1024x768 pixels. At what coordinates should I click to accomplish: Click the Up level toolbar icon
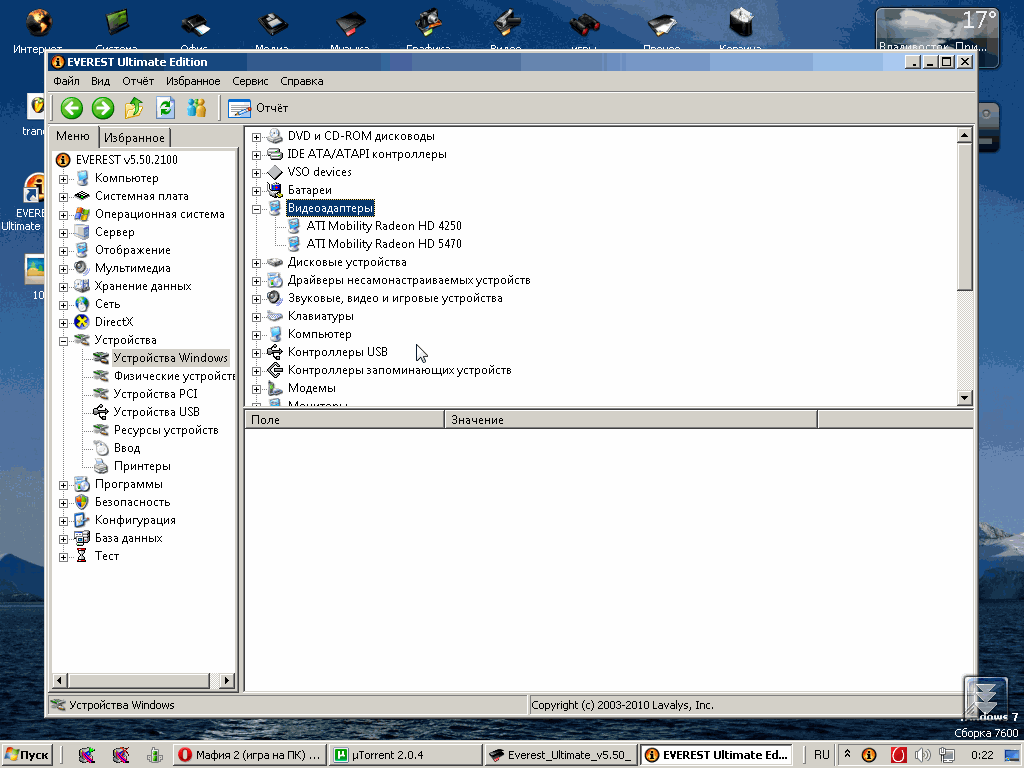click(x=134, y=108)
